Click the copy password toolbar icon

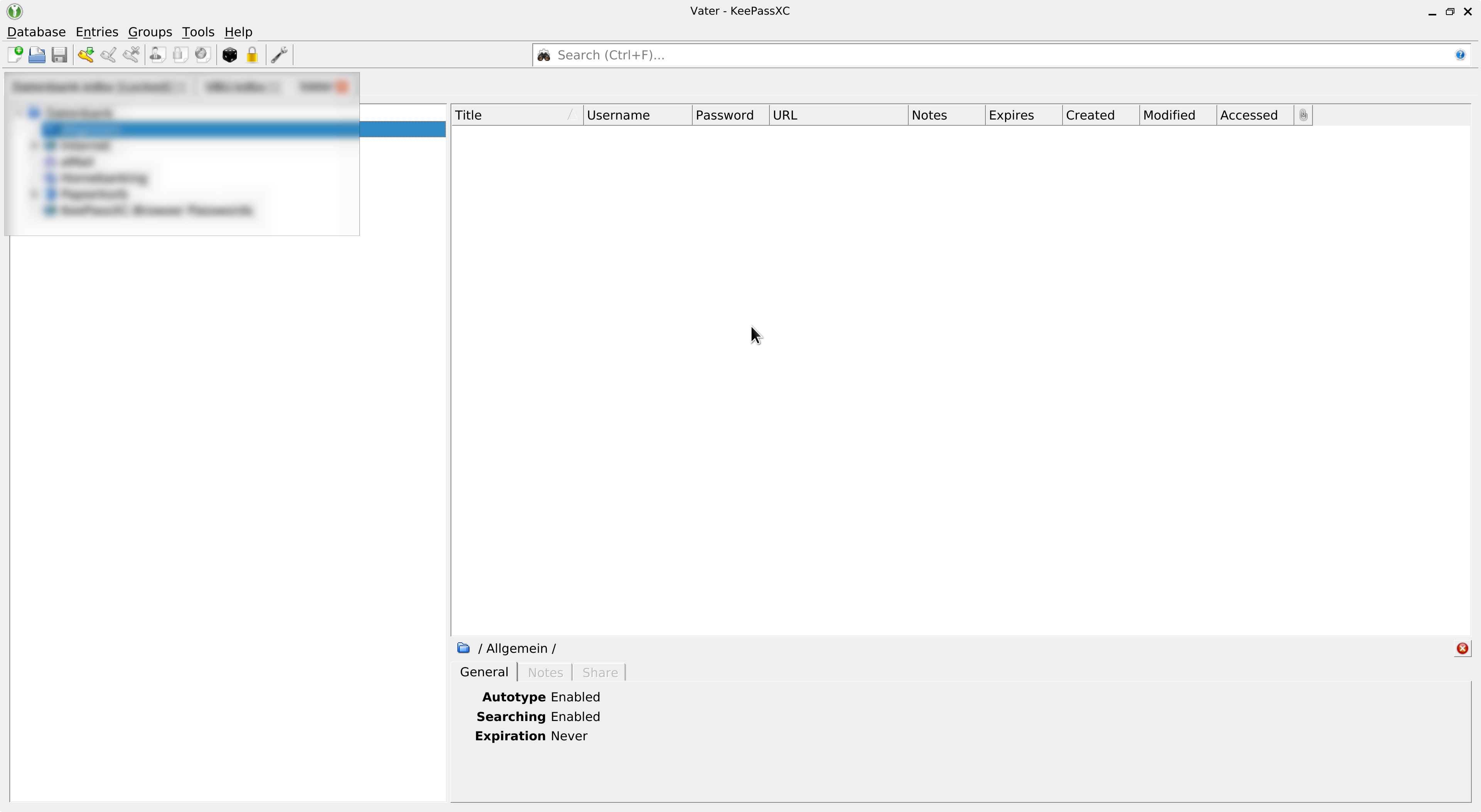click(x=180, y=55)
